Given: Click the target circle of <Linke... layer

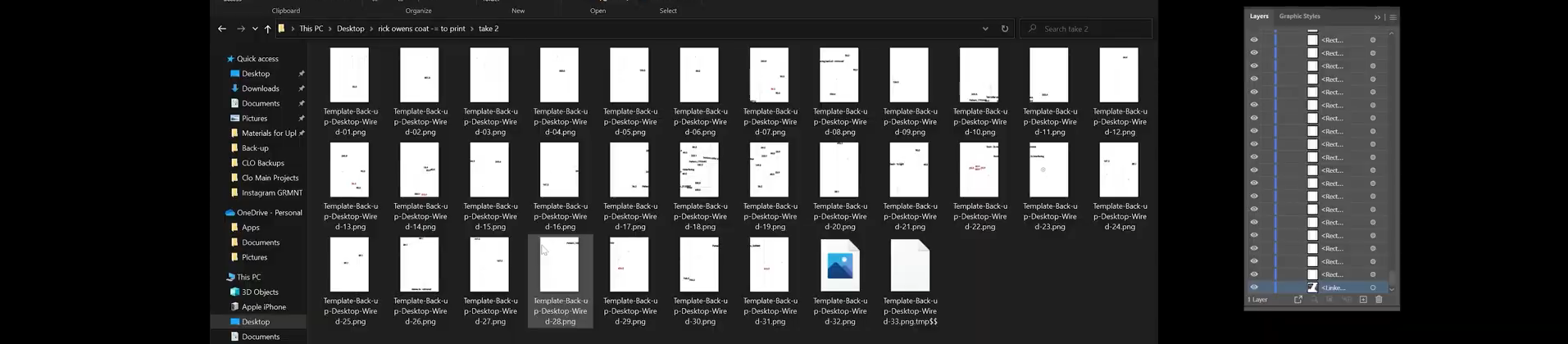Looking at the screenshot, I should [1373, 287].
